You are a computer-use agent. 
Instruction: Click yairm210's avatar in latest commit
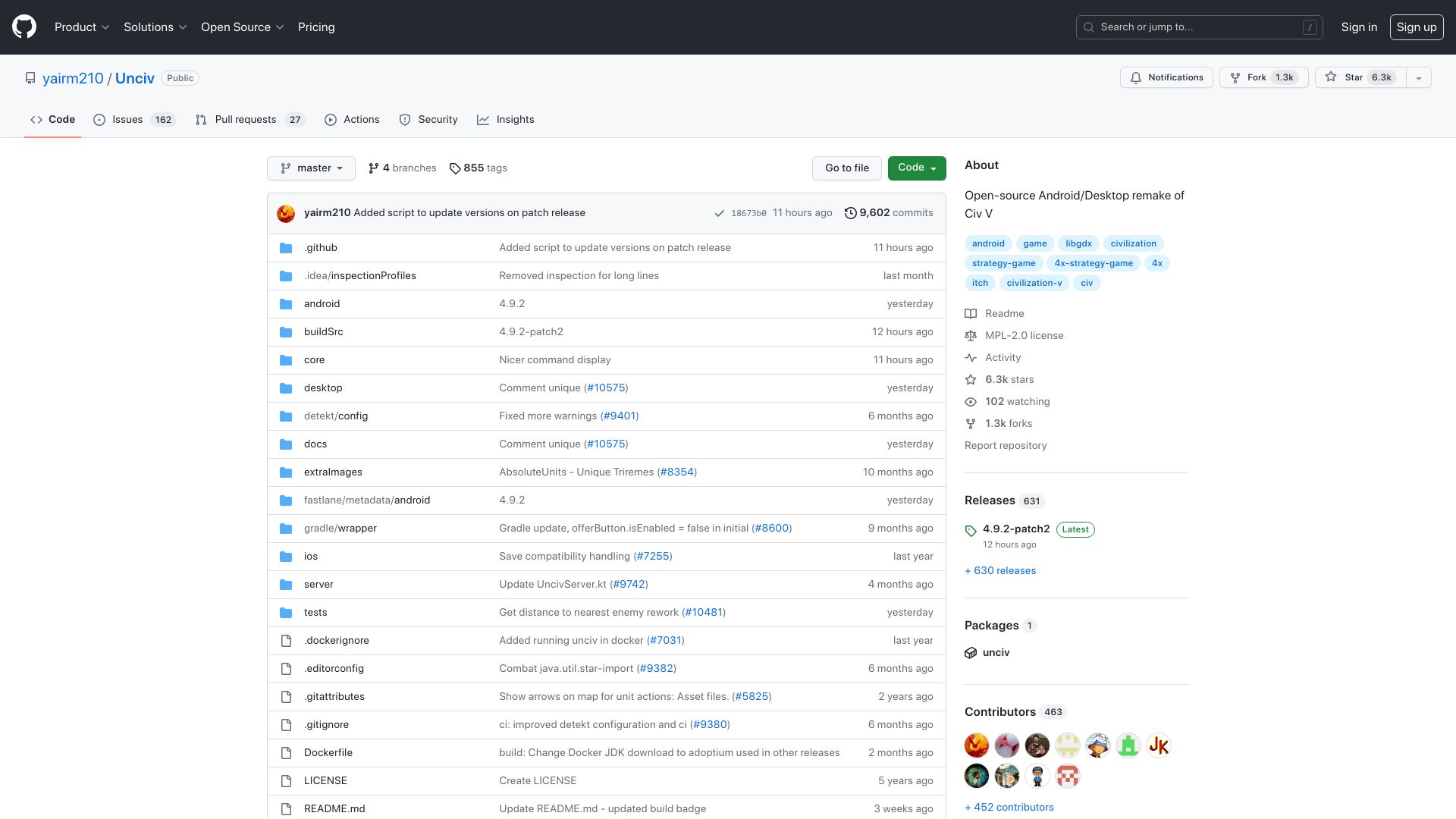286,213
